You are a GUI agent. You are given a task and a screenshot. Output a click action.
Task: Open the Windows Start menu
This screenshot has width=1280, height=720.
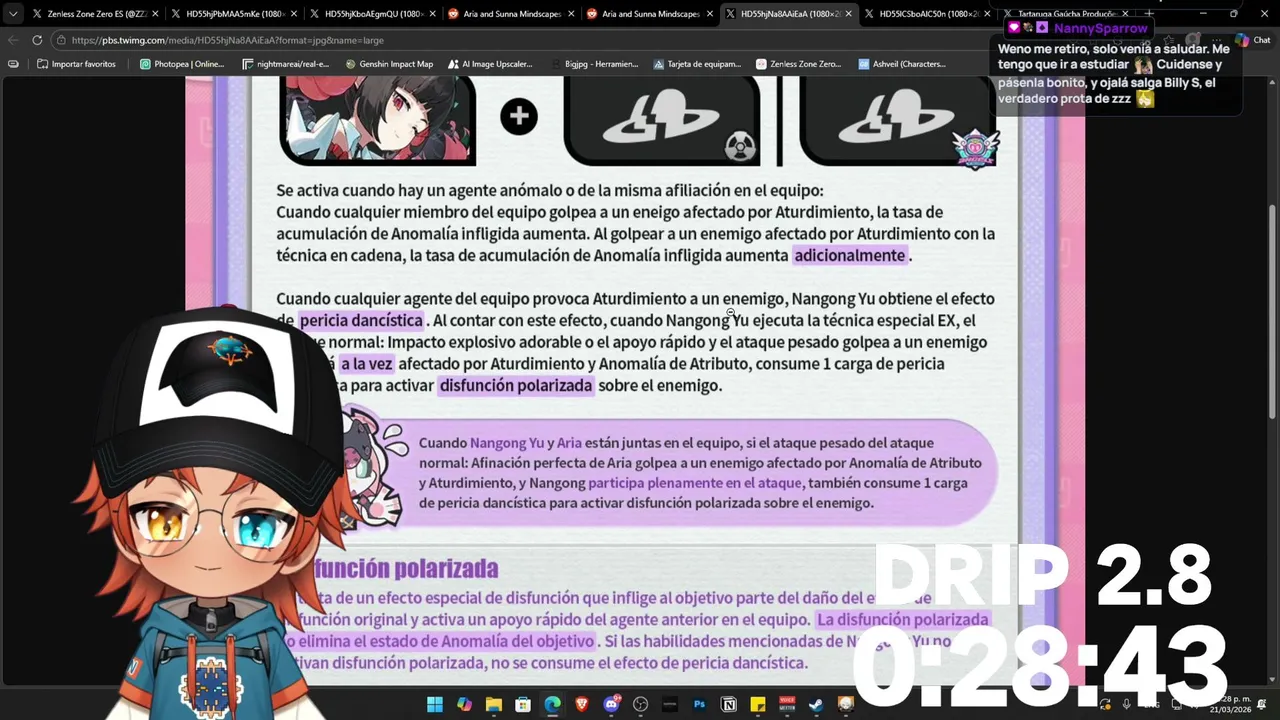pos(435,704)
